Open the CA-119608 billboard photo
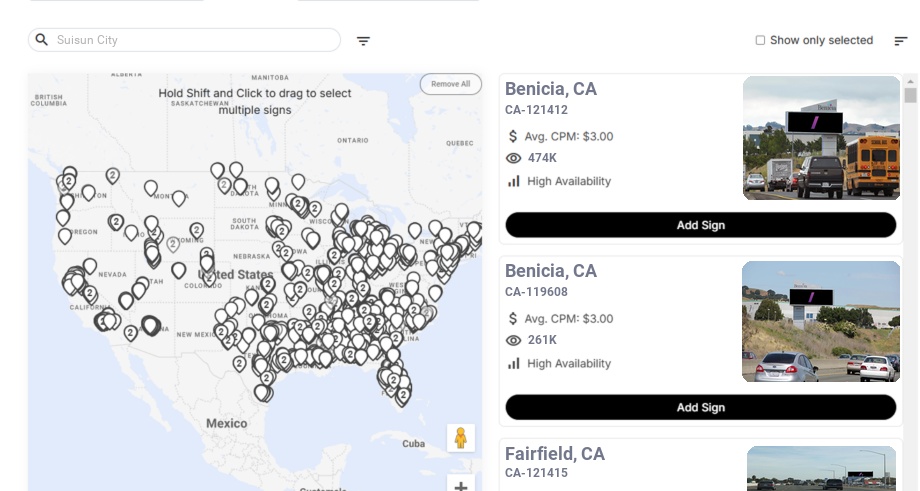 click(x=821, y=321)
